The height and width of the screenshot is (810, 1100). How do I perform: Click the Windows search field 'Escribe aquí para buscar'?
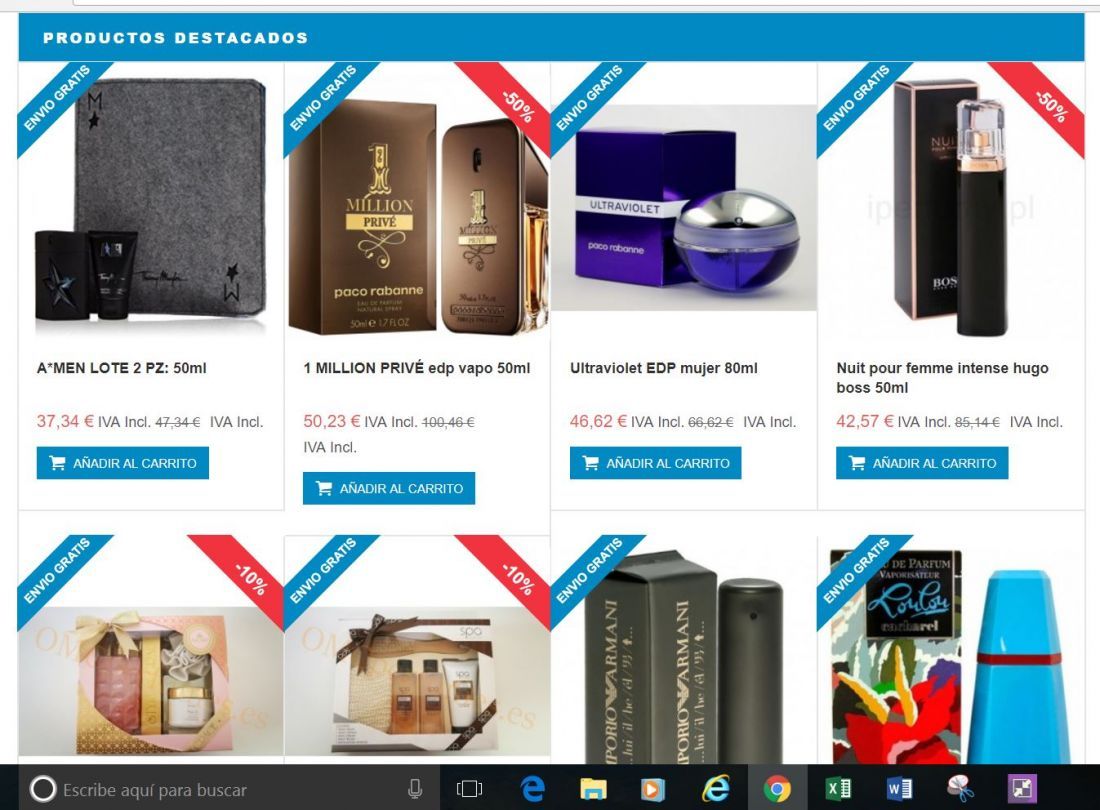click(228, 789)
